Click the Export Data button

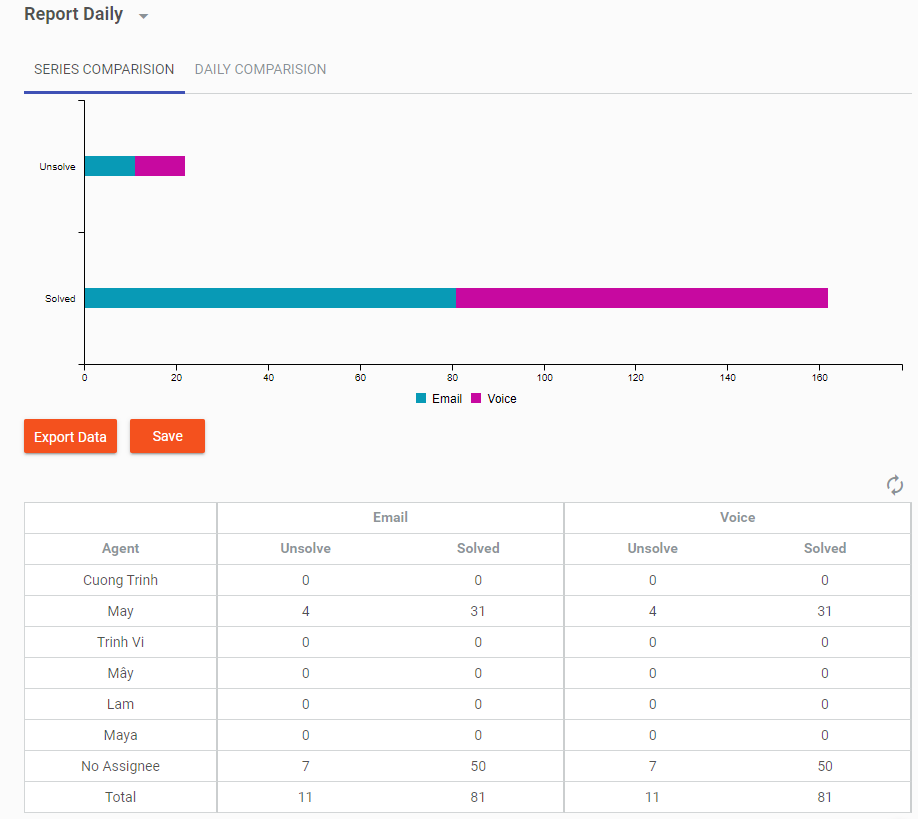click(x=70, y=436)
